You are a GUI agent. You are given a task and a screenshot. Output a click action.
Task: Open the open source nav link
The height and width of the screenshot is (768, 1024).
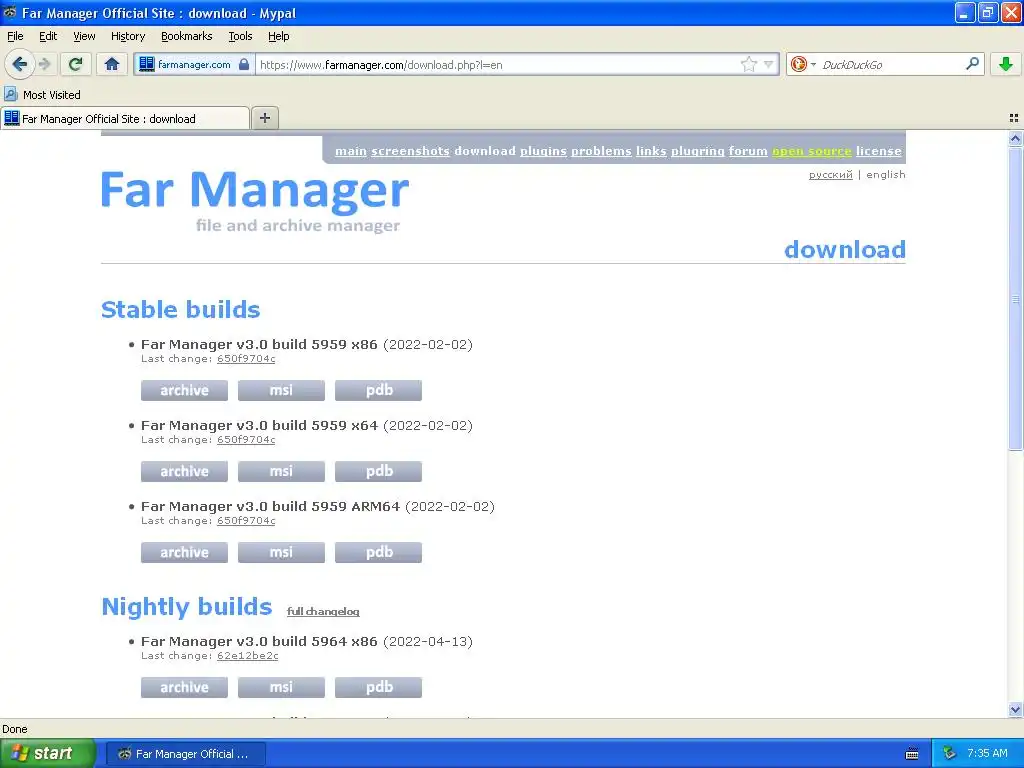point(812,151)
